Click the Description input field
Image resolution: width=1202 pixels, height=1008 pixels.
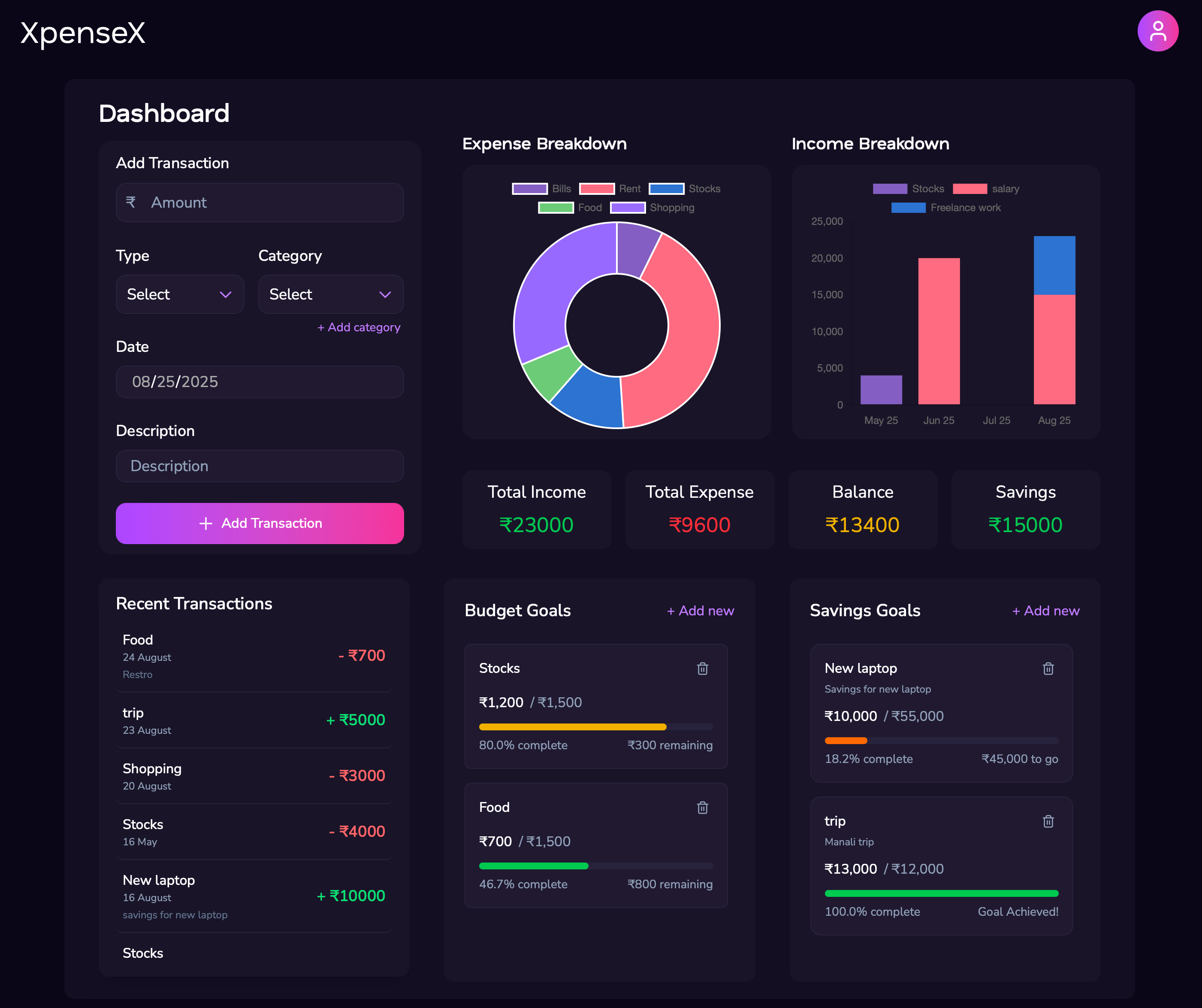click(259, 466)
